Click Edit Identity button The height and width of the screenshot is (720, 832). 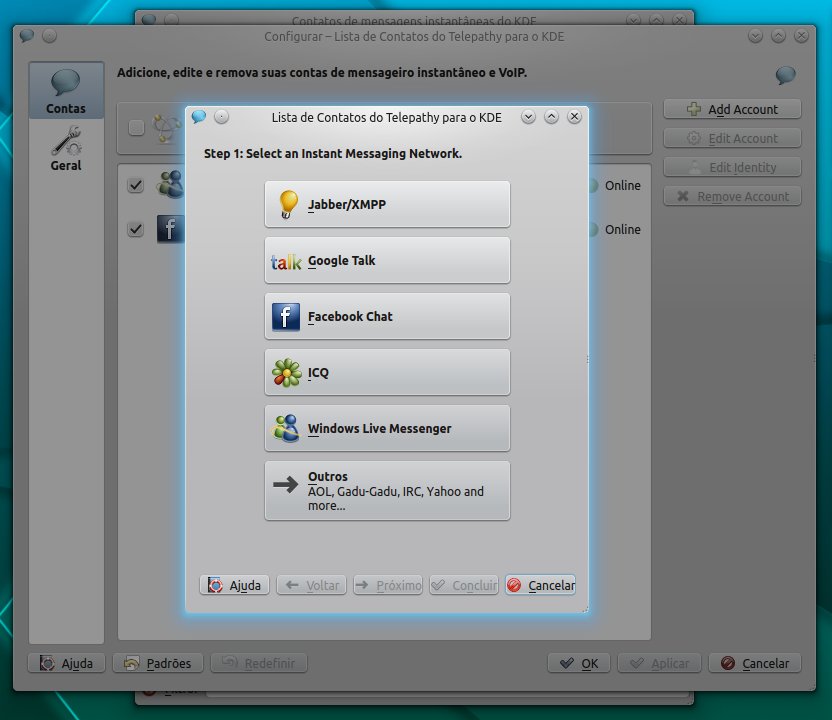[732, 167]
